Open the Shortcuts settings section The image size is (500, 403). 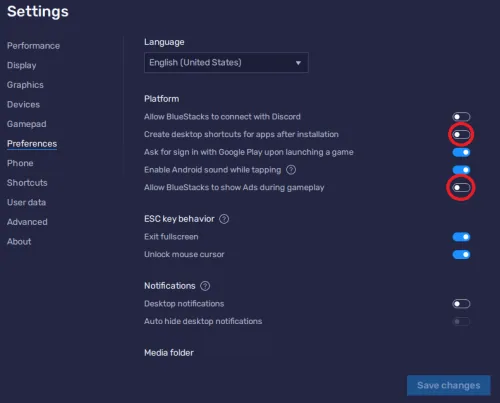coord(27,183)
